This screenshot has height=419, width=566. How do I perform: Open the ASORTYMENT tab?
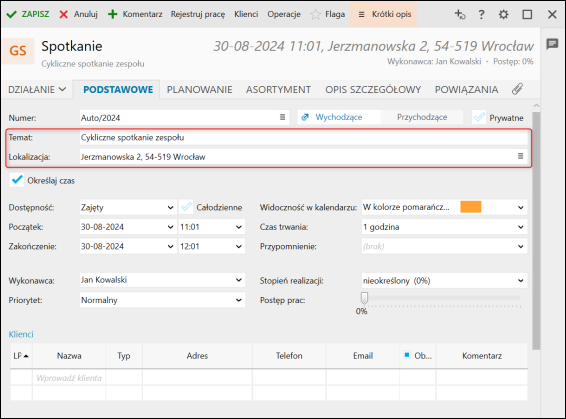278,90
